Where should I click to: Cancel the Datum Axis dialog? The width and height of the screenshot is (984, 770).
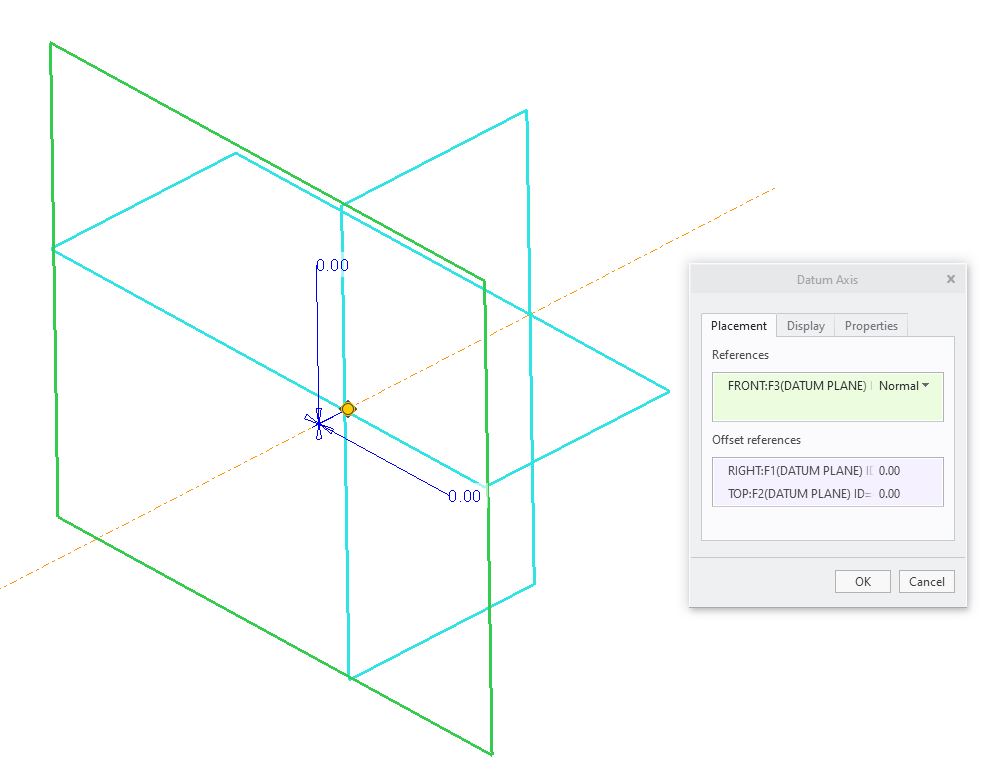click(926, 581)
